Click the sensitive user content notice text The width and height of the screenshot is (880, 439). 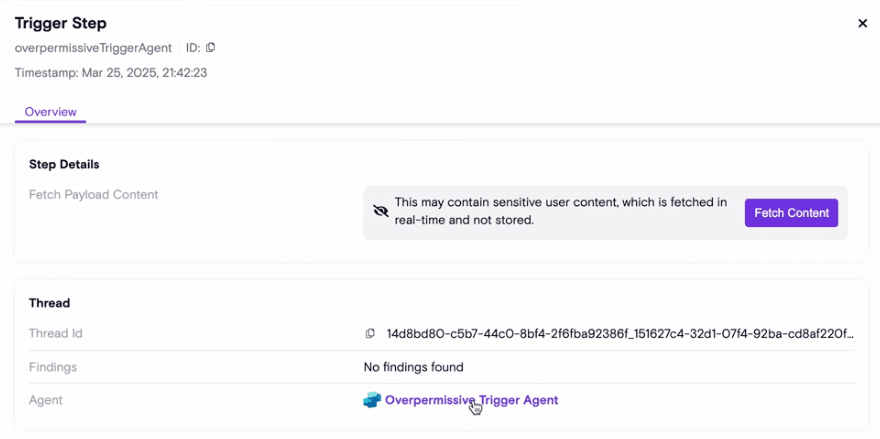(x=561, y=211)
